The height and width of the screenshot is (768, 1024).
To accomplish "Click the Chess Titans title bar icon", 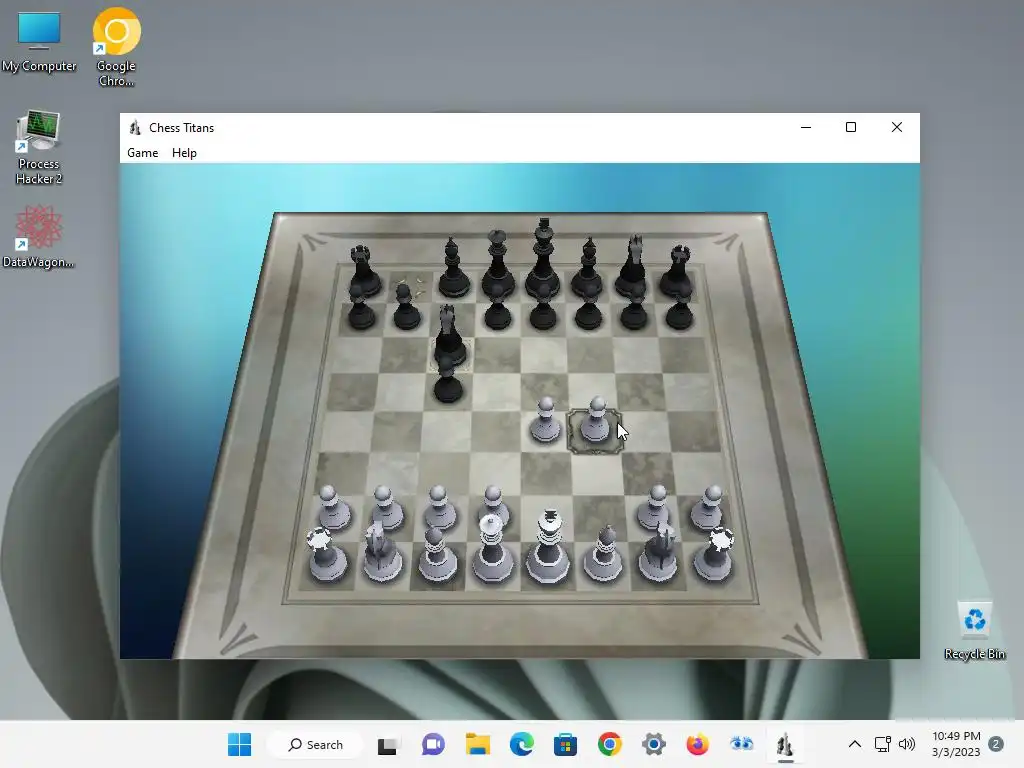I will click(x=135, y=127).
